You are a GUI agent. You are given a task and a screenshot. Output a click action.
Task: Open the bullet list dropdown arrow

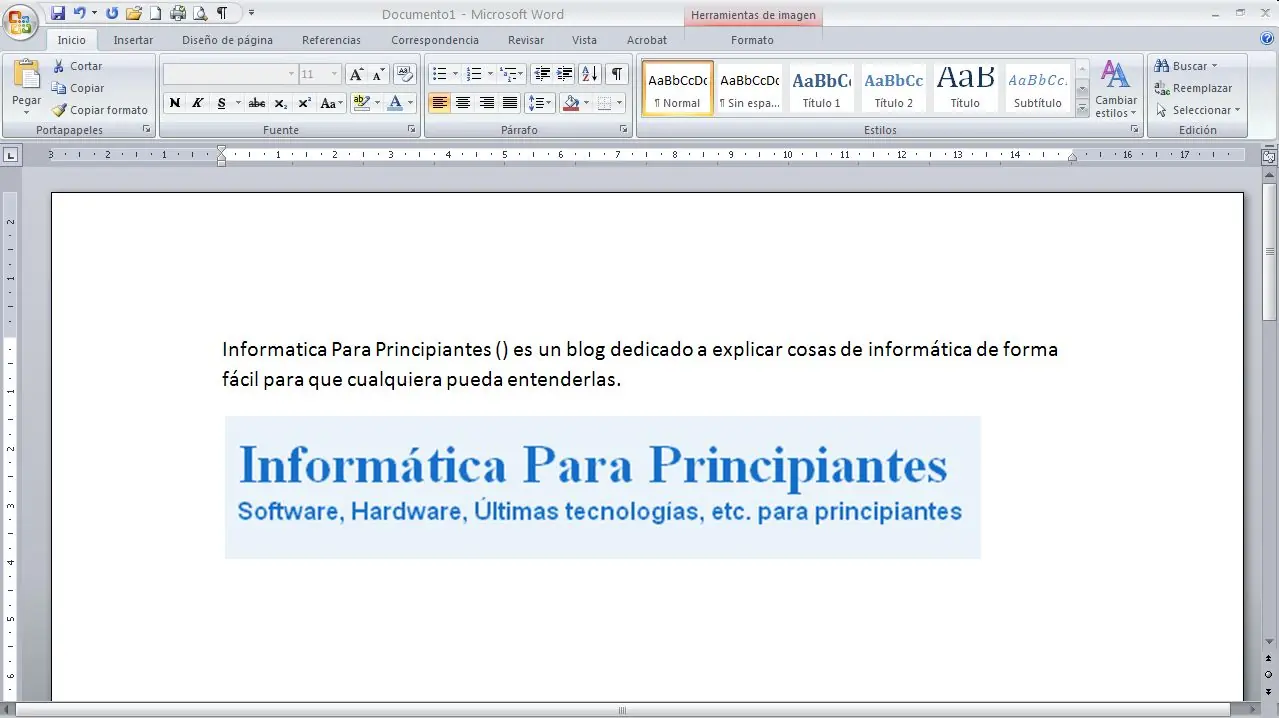(455, 74)
